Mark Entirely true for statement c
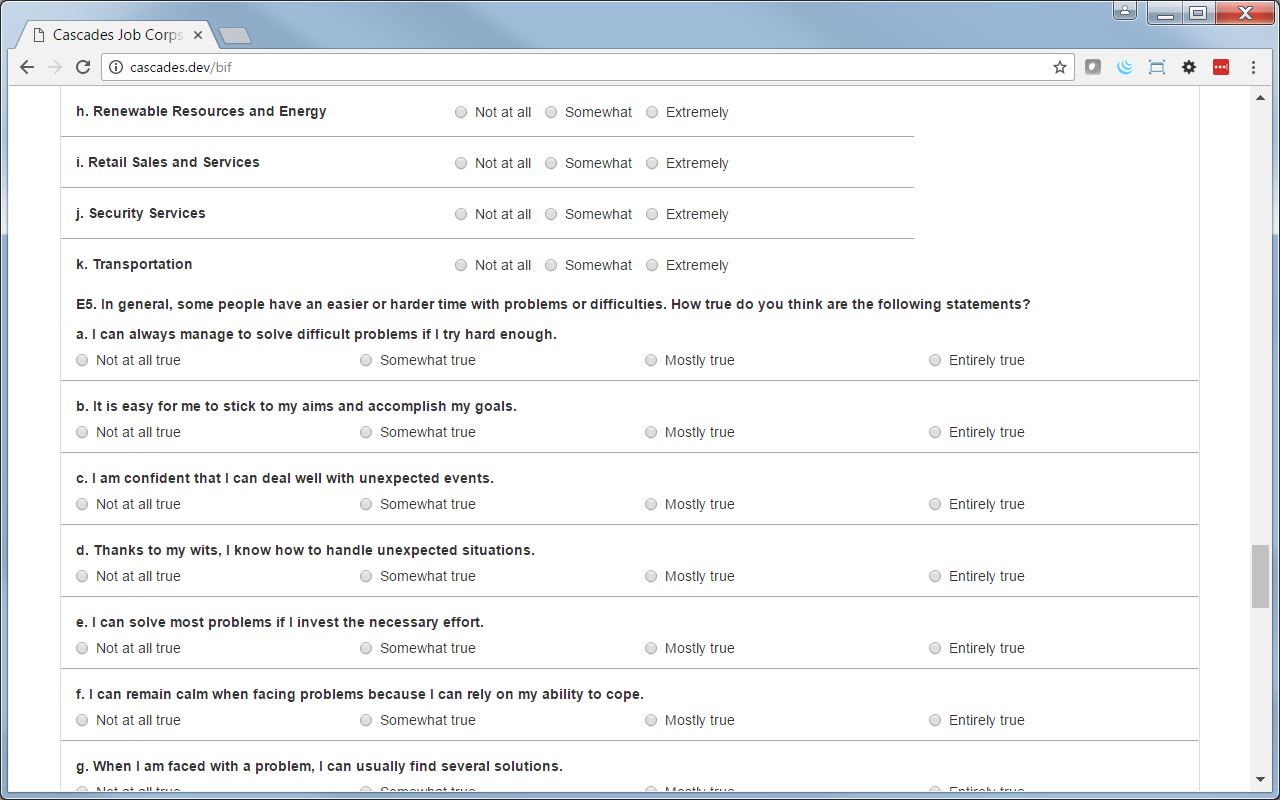Image resolution: width=1280 pixels, height=800 pixels. pos(935,504)
